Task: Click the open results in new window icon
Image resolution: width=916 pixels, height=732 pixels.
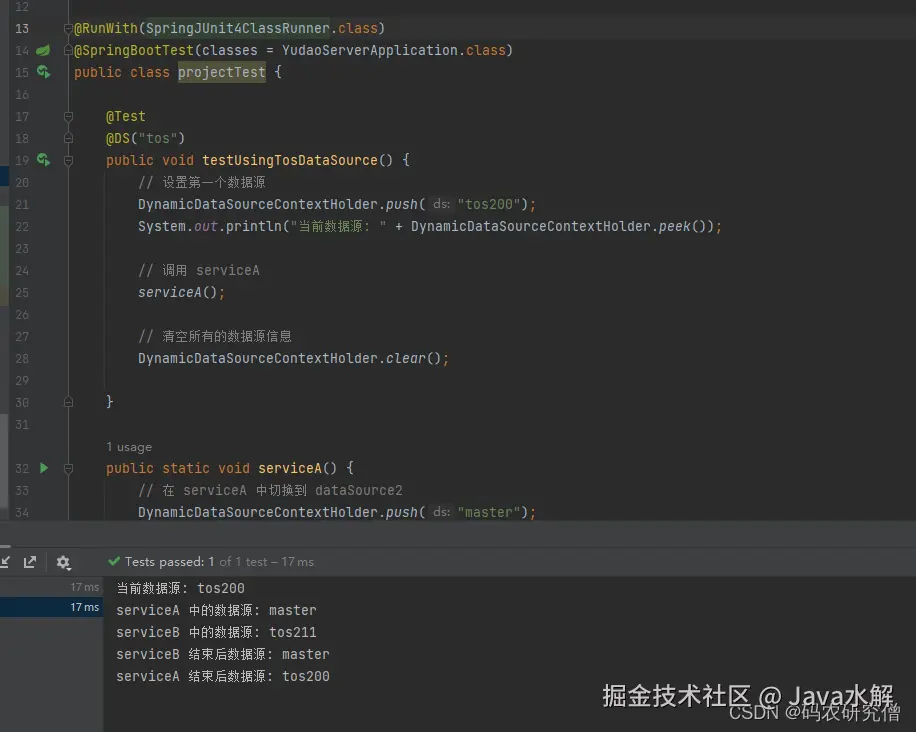Action: pyautogui.click(x=32, y=563)
